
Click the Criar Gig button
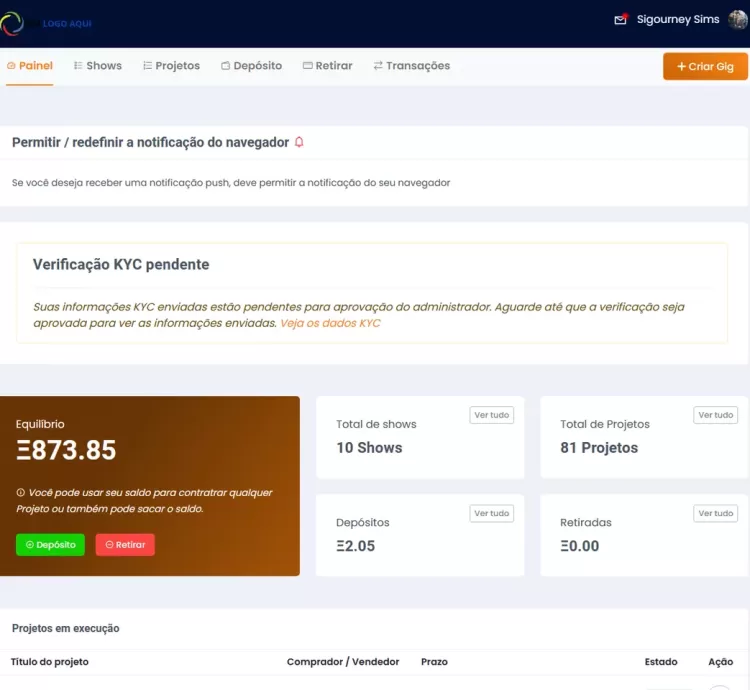pyautogui.click(x=705, y=67)
